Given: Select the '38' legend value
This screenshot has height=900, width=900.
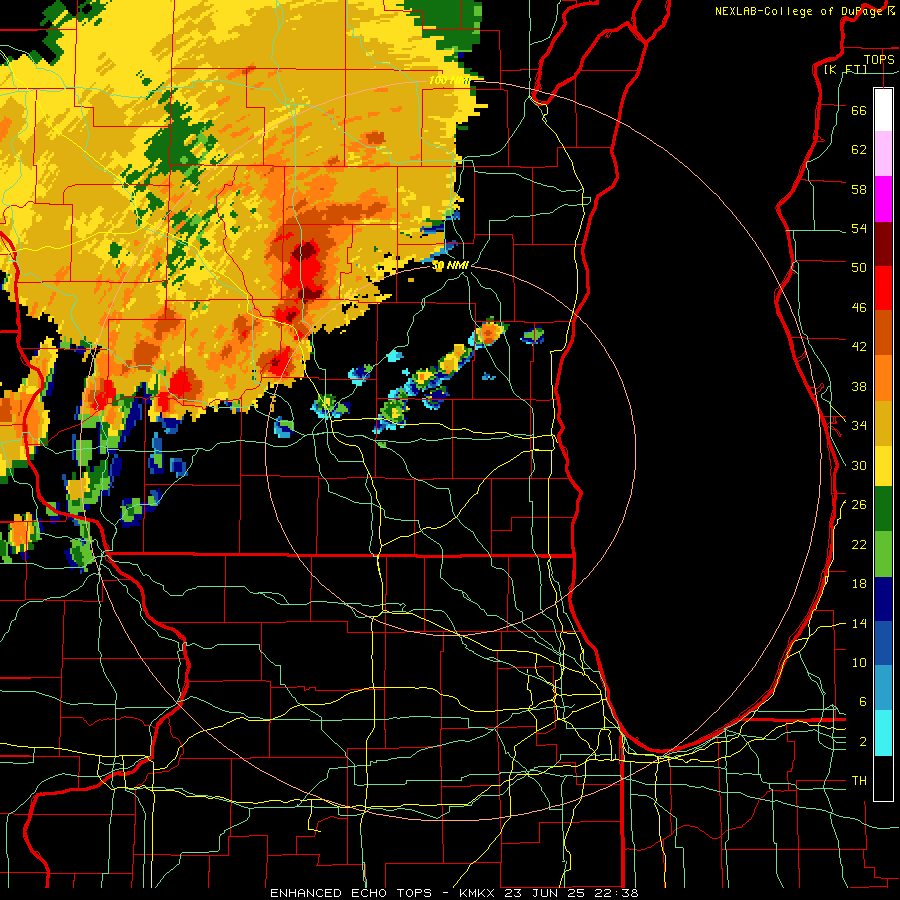Looking at the screenshot, I should pyautogui.click(x=859, y=386).
